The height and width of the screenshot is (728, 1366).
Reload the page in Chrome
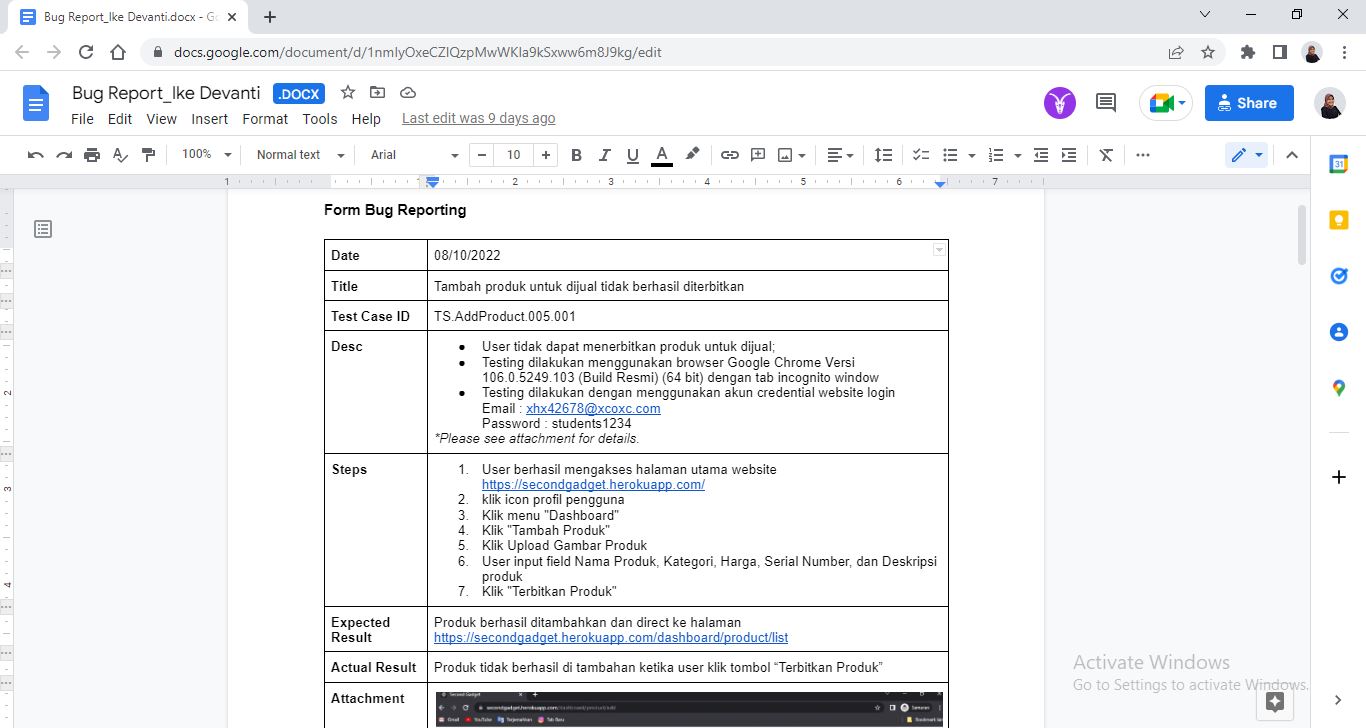(x=86, y=52)
